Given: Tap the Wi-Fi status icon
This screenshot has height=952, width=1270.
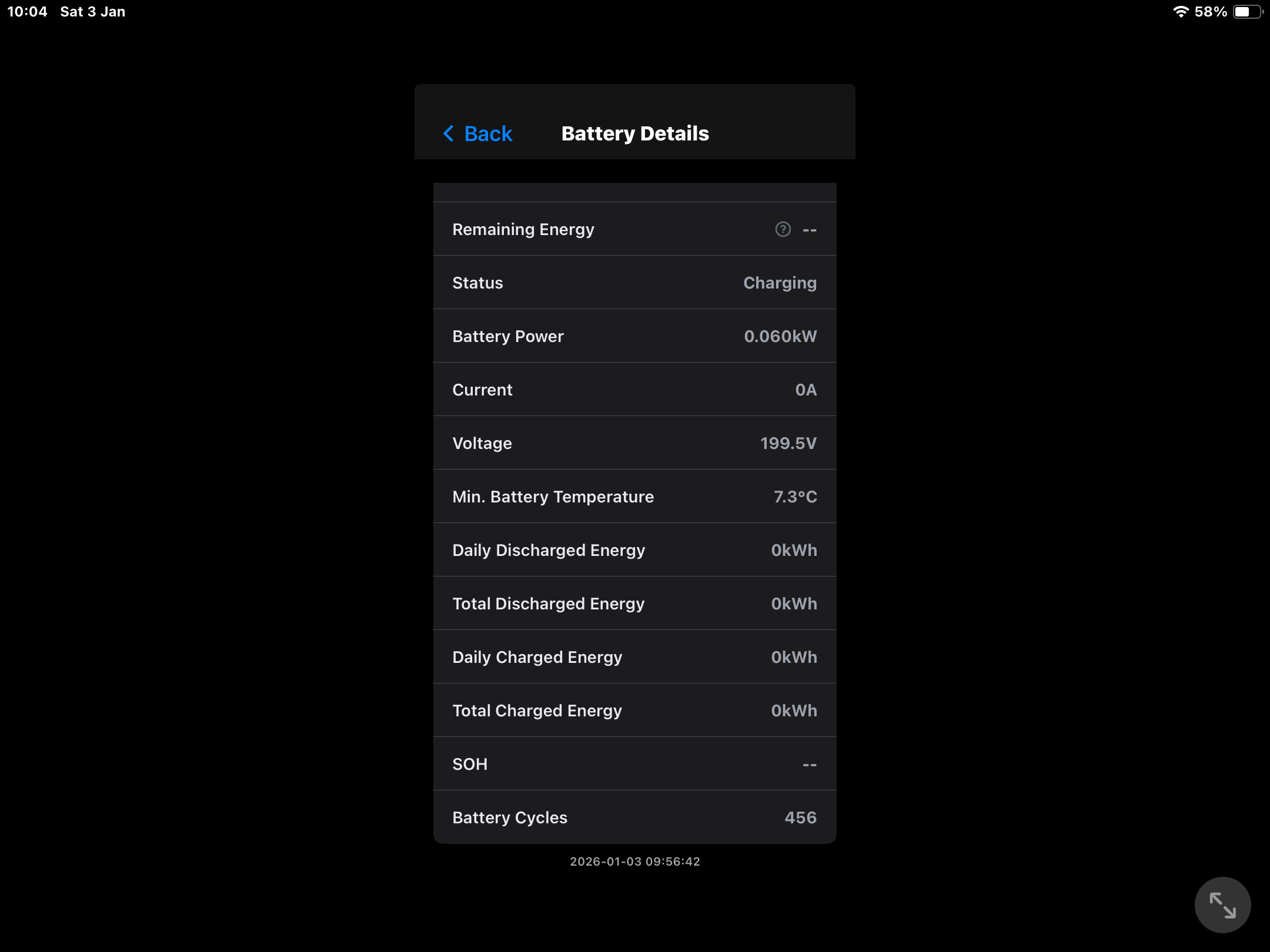Looking at the screenshot, I should coord(1181,12).
